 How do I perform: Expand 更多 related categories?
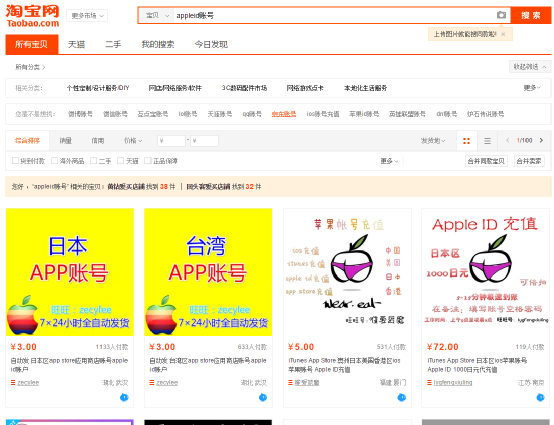[532, 88]
